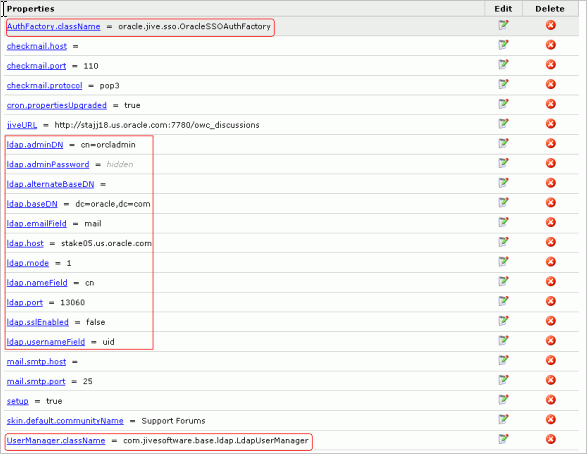587x454 pixels.
Task: Click the Properties column header
Action: (31, 9)
